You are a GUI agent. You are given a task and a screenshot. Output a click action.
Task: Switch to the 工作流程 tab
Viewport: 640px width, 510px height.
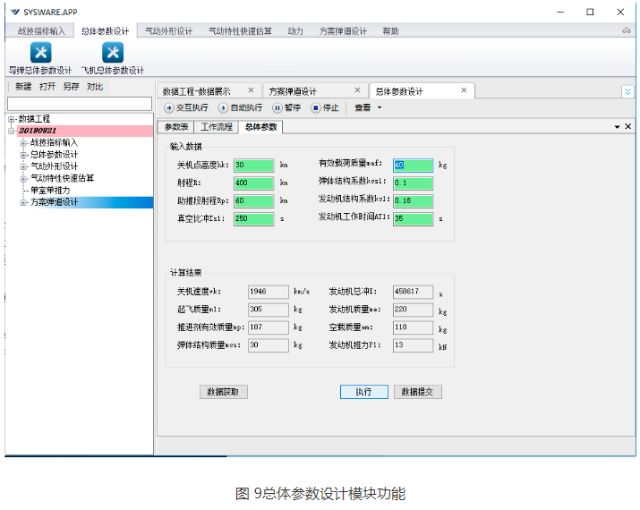click(x=216, y=127)
